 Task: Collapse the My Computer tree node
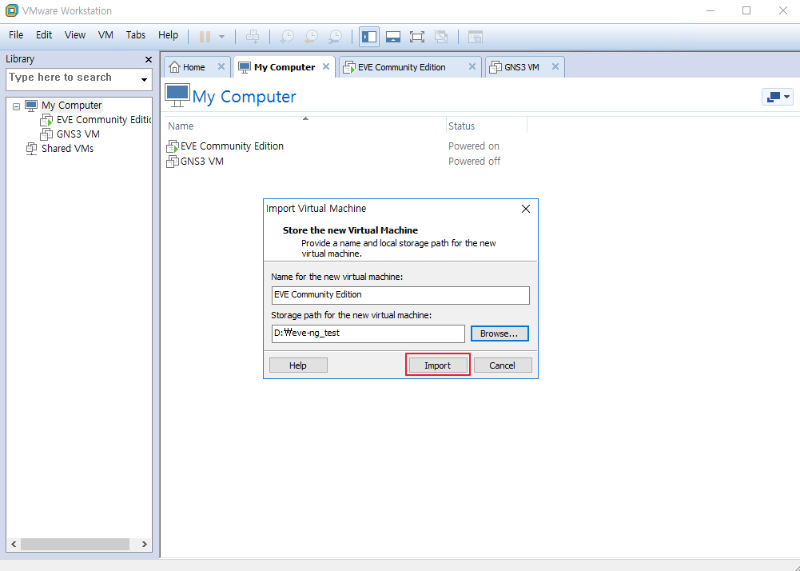tap(16, 106)
